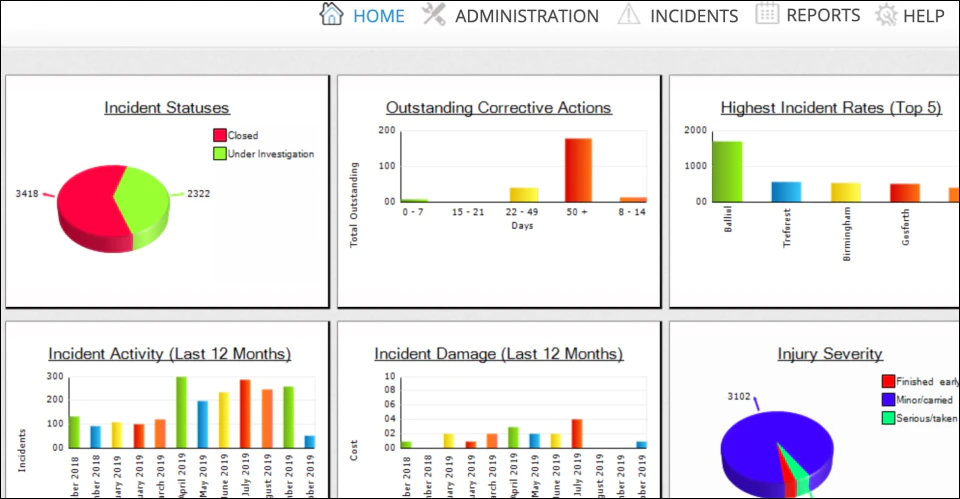Click the Administration wrench and screwdriver icon

pos(433,14)
